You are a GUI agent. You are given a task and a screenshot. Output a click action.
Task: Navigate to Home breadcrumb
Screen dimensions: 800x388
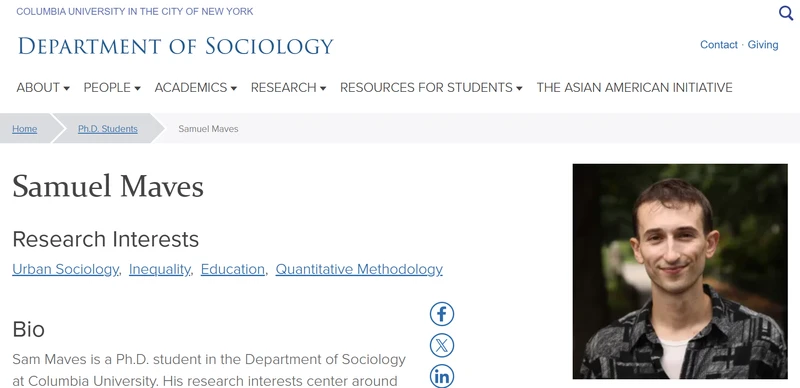[24, 129]
